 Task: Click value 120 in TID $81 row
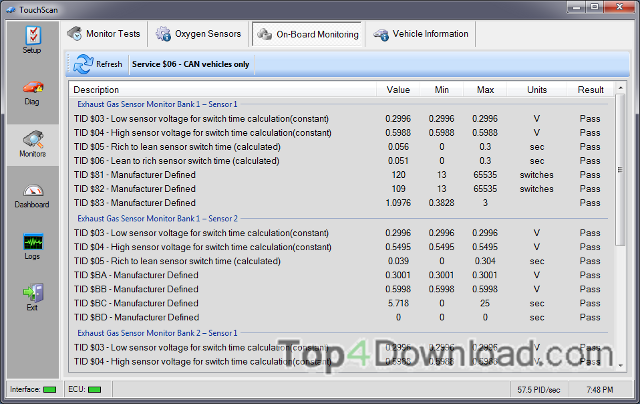click(x=398, y=175)
